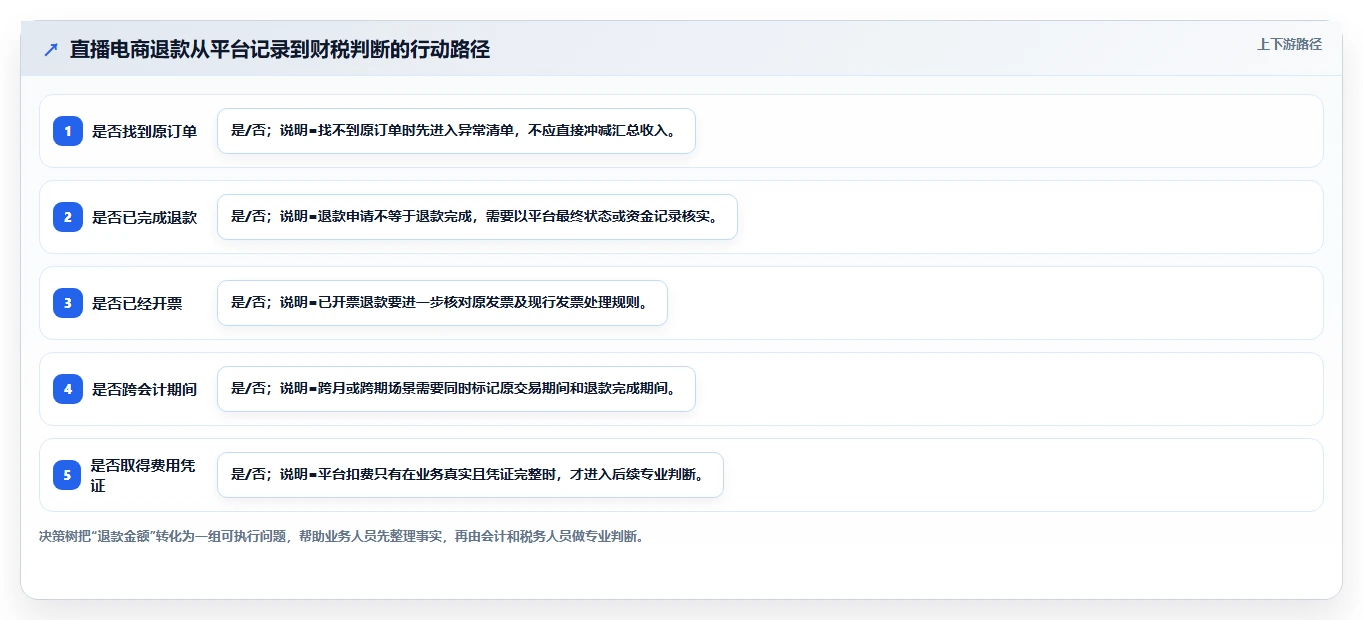Select step number 5 badge
The height and width of the screenshot is (620, 1363).
tap(68, 475)
